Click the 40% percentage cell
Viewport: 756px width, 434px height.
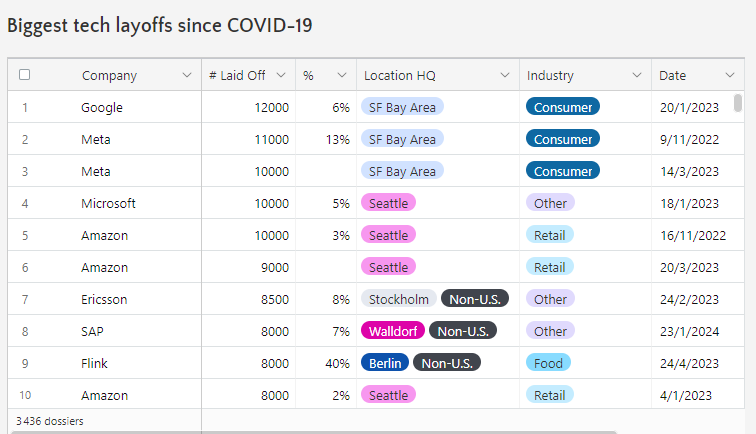pyautogui.click(x=338, y=364)
